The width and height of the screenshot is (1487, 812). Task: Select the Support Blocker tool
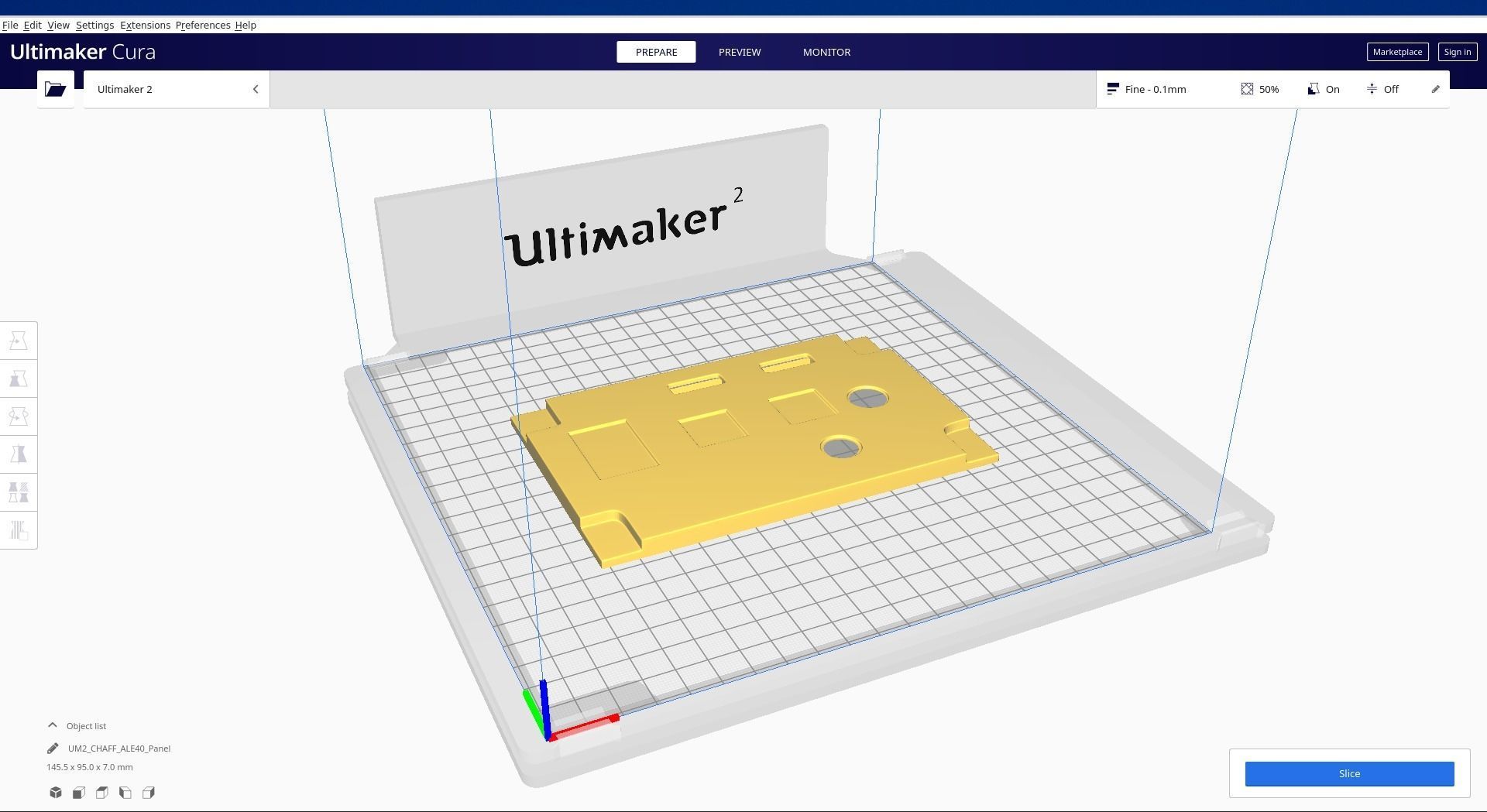pos(19,530)
